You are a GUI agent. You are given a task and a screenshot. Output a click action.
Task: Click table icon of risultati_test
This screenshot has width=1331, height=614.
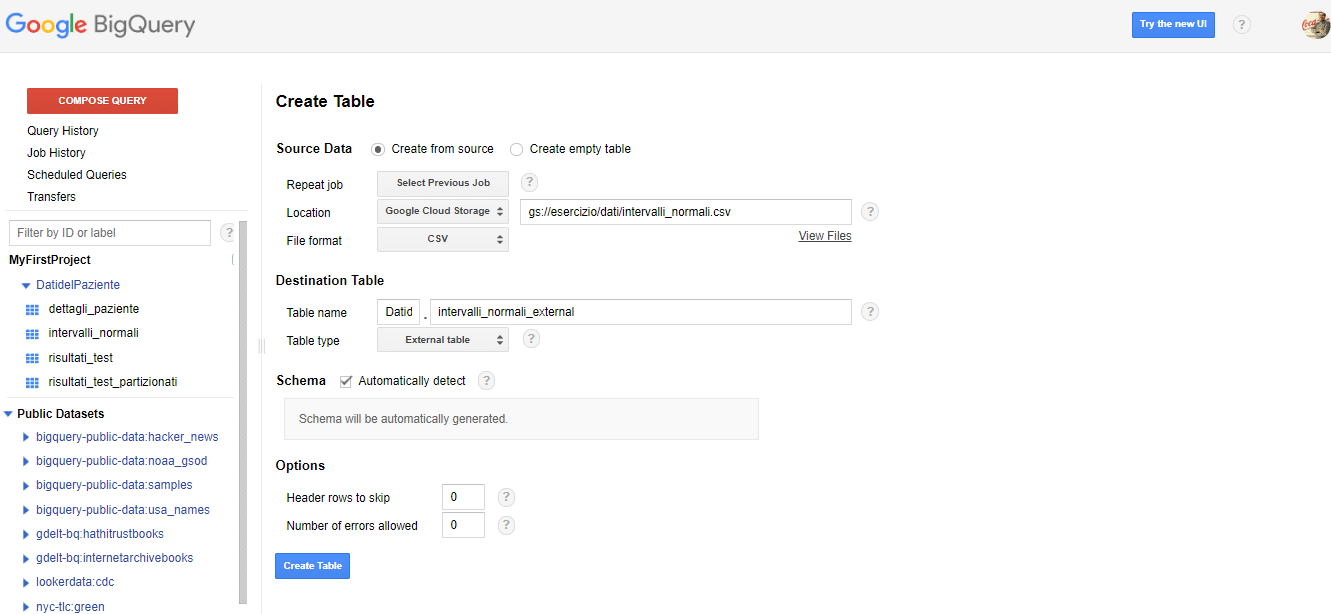click(31, 358)
